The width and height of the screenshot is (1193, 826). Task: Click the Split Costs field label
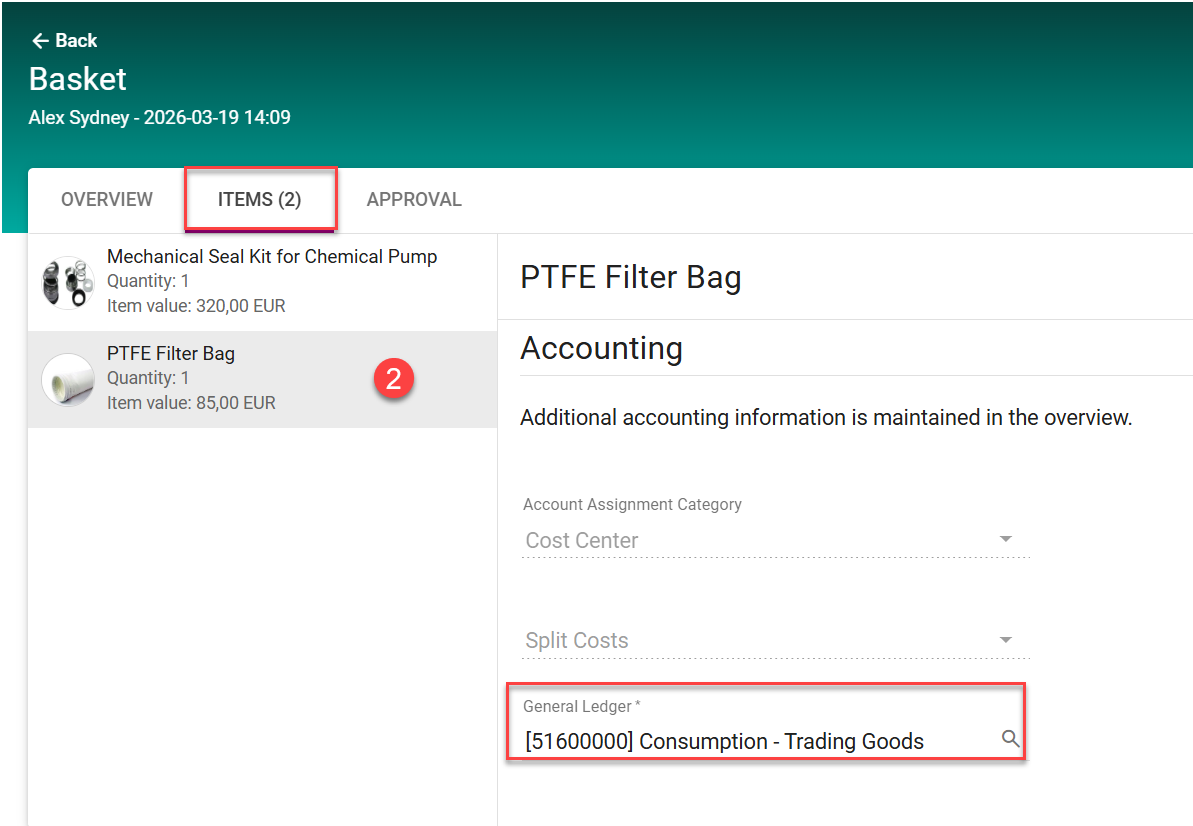click(x=577, y=640)
